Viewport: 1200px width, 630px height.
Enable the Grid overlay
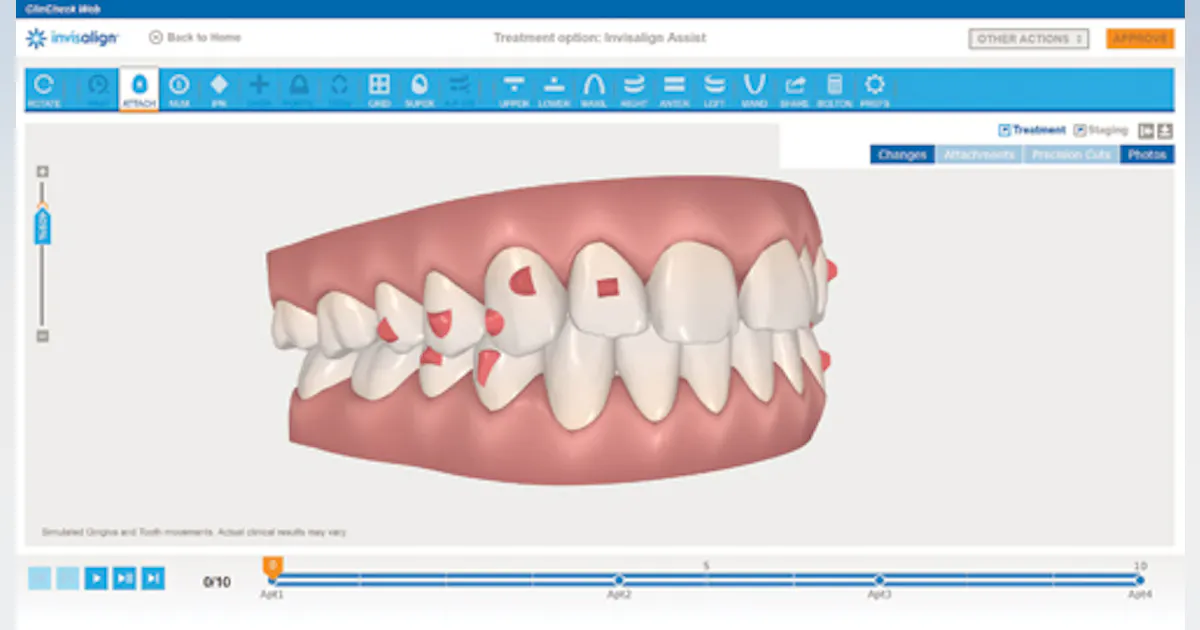(379, 89)
